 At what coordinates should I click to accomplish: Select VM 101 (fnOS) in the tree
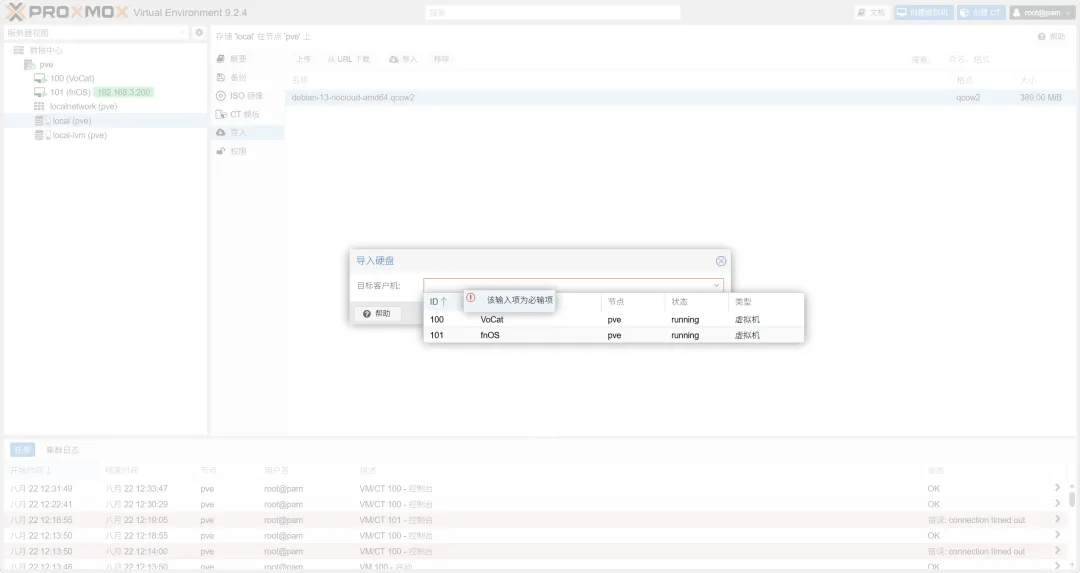point(70,92)
